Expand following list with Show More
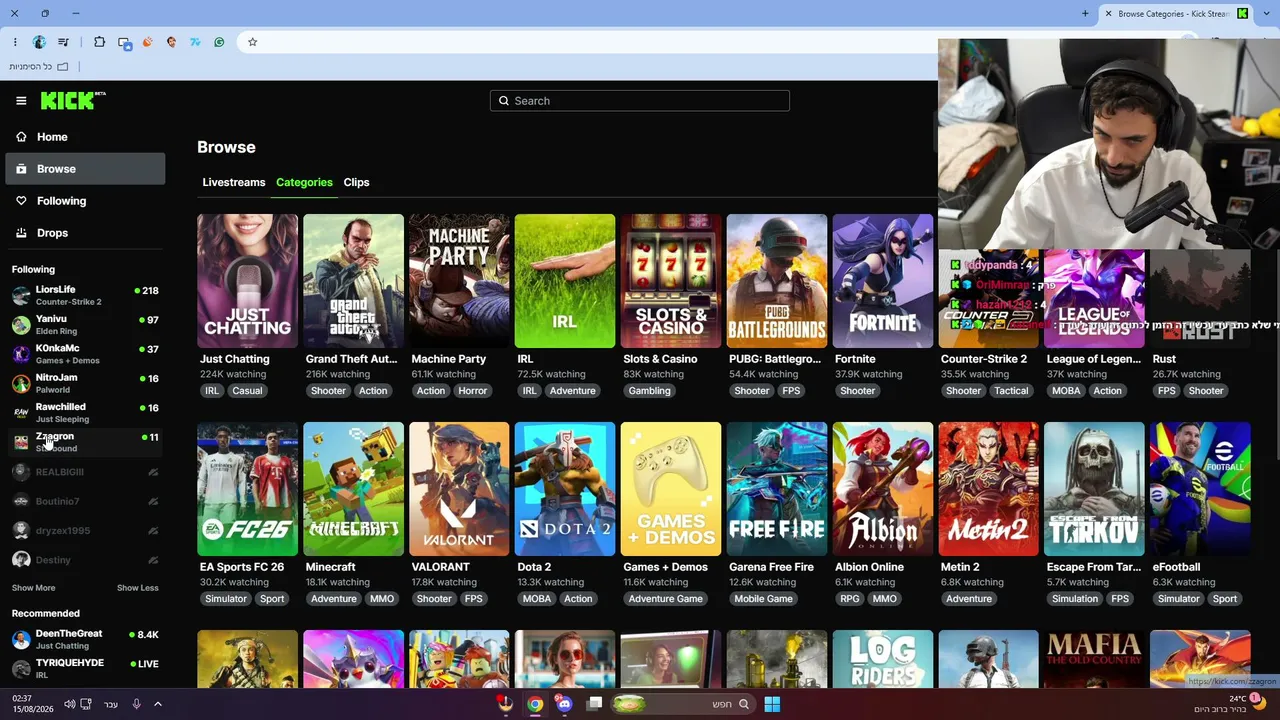Screen dimensions: 1280x720 (x=33, y=588)
